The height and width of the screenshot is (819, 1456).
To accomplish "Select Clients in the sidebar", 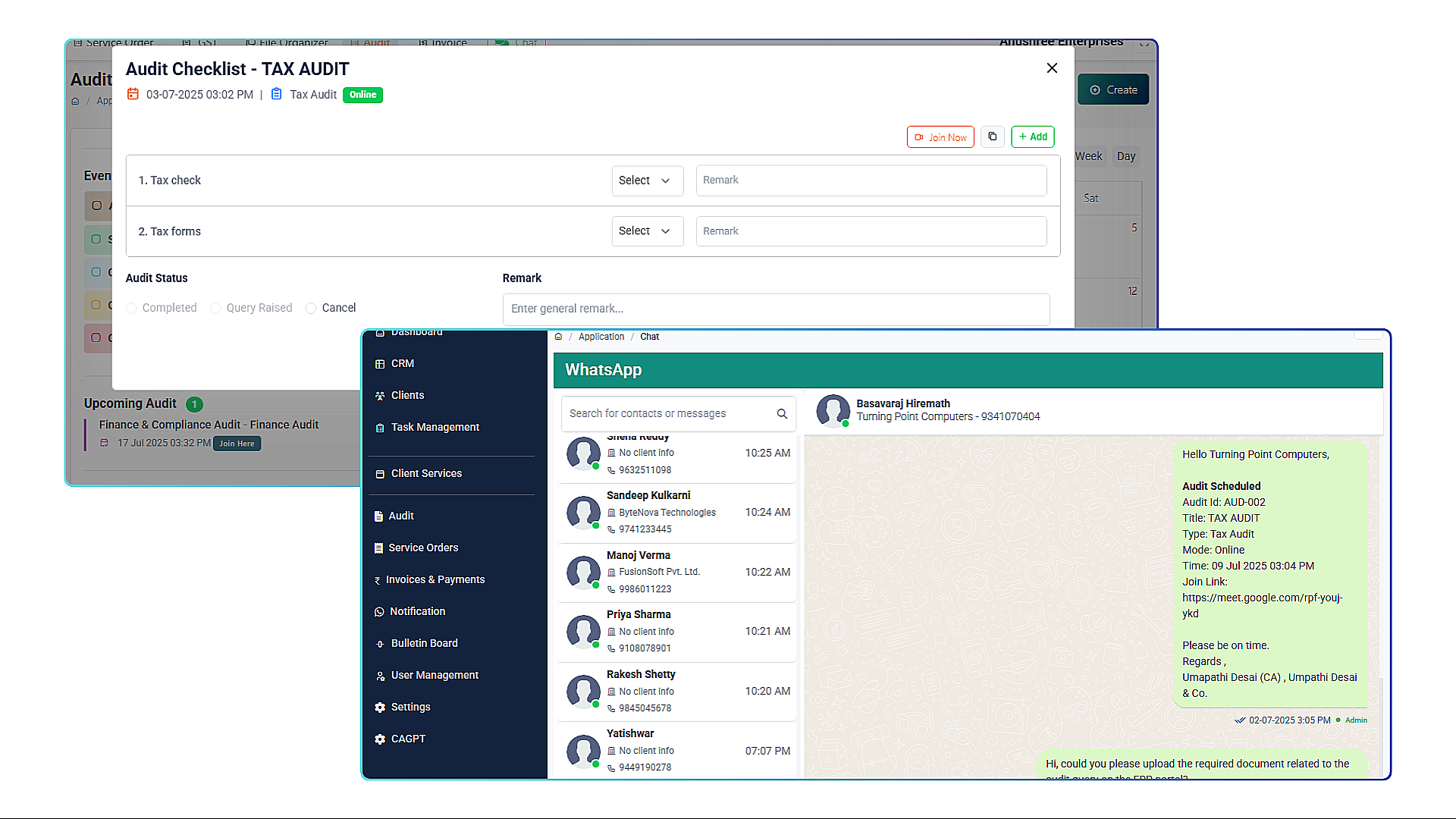I will coord(409,395).
